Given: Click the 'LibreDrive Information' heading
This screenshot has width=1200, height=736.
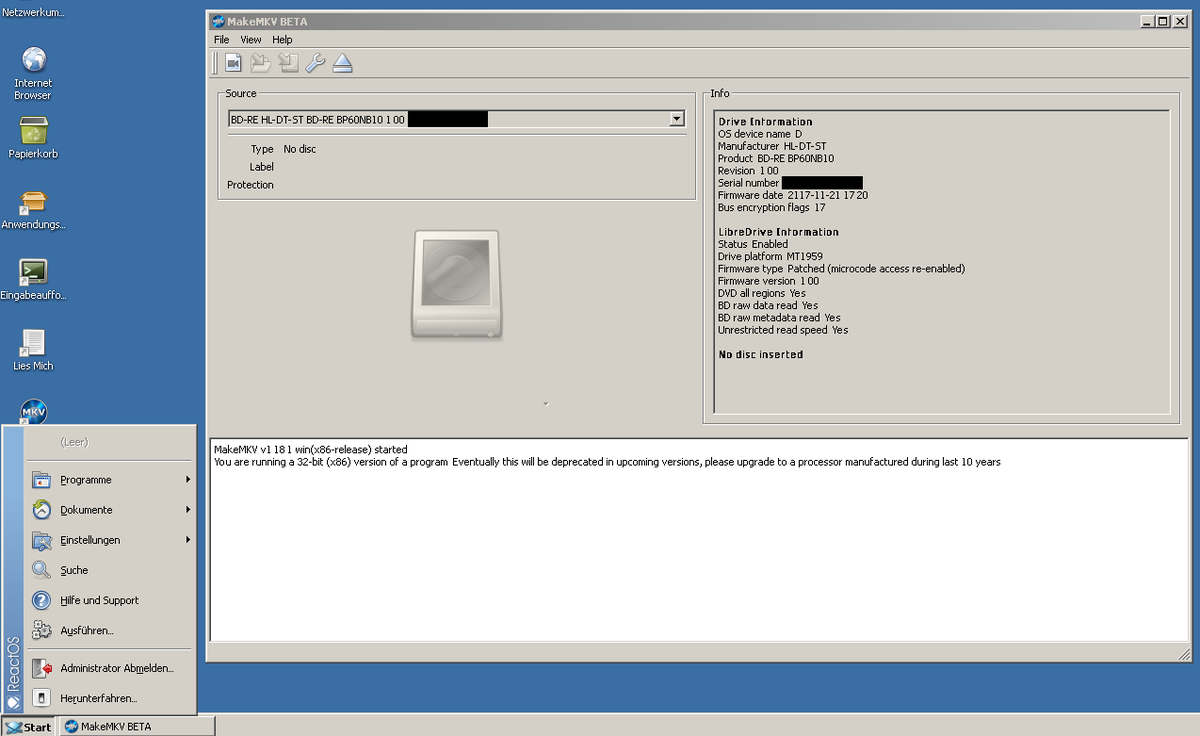Looking at the screenshot, I should click(778, 232).
